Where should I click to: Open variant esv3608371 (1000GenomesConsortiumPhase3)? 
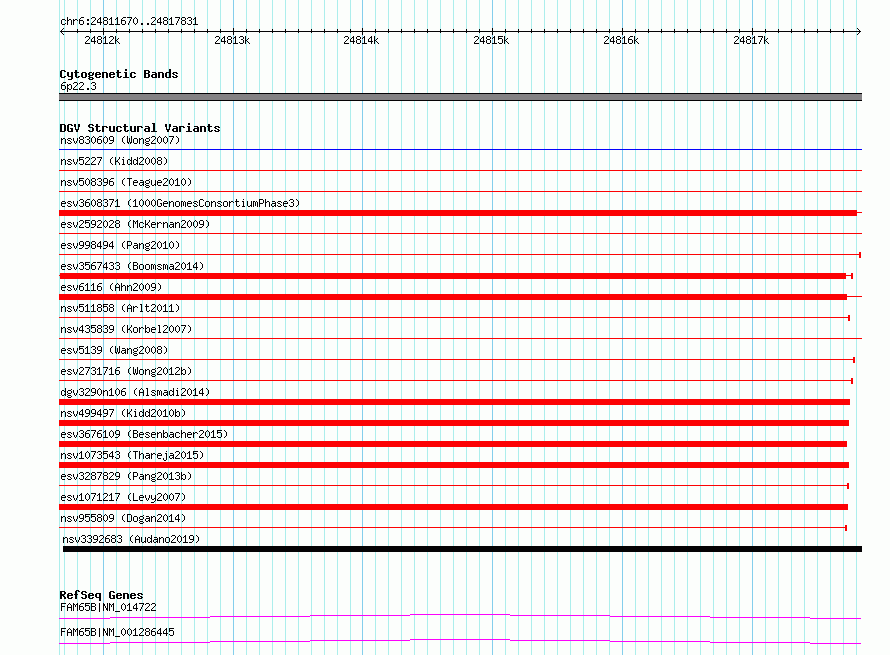(180, 203)
